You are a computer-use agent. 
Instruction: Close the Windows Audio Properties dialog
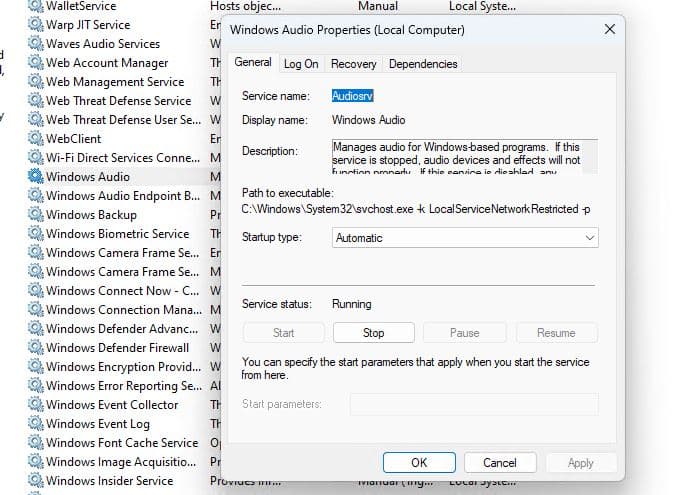(x=610, y=30)
